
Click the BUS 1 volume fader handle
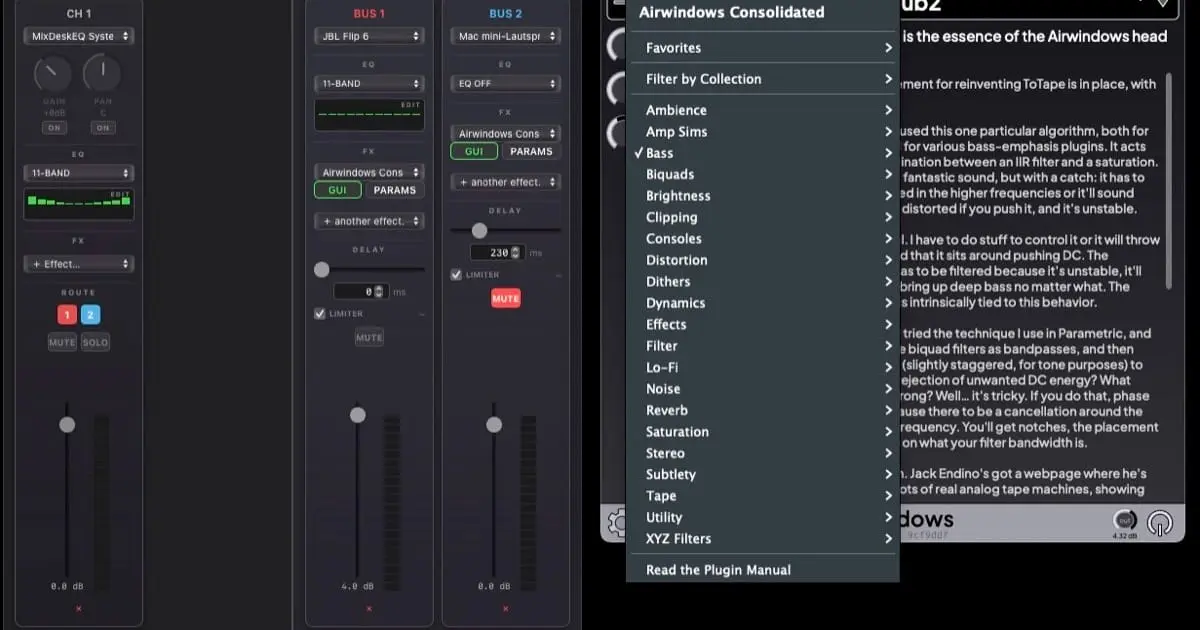[x=357, y=414]
